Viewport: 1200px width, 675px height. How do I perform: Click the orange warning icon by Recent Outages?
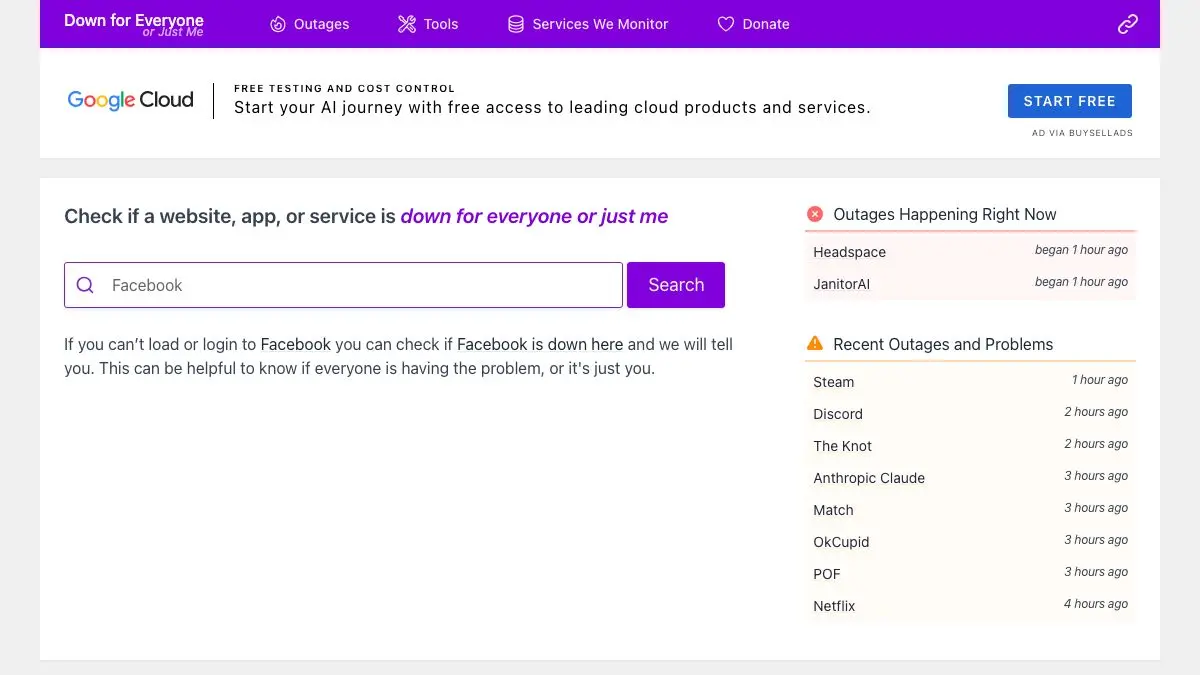click(x=815, y=343)
